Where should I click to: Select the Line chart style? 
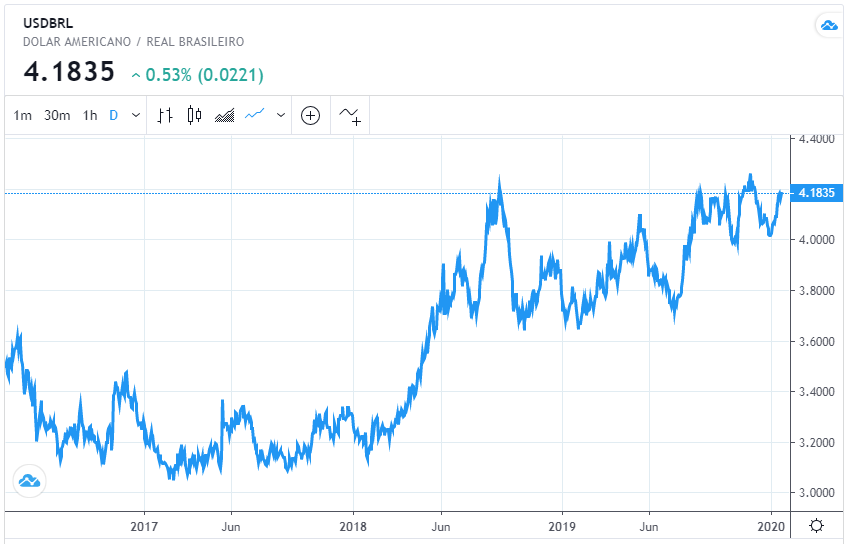[255, 115]
